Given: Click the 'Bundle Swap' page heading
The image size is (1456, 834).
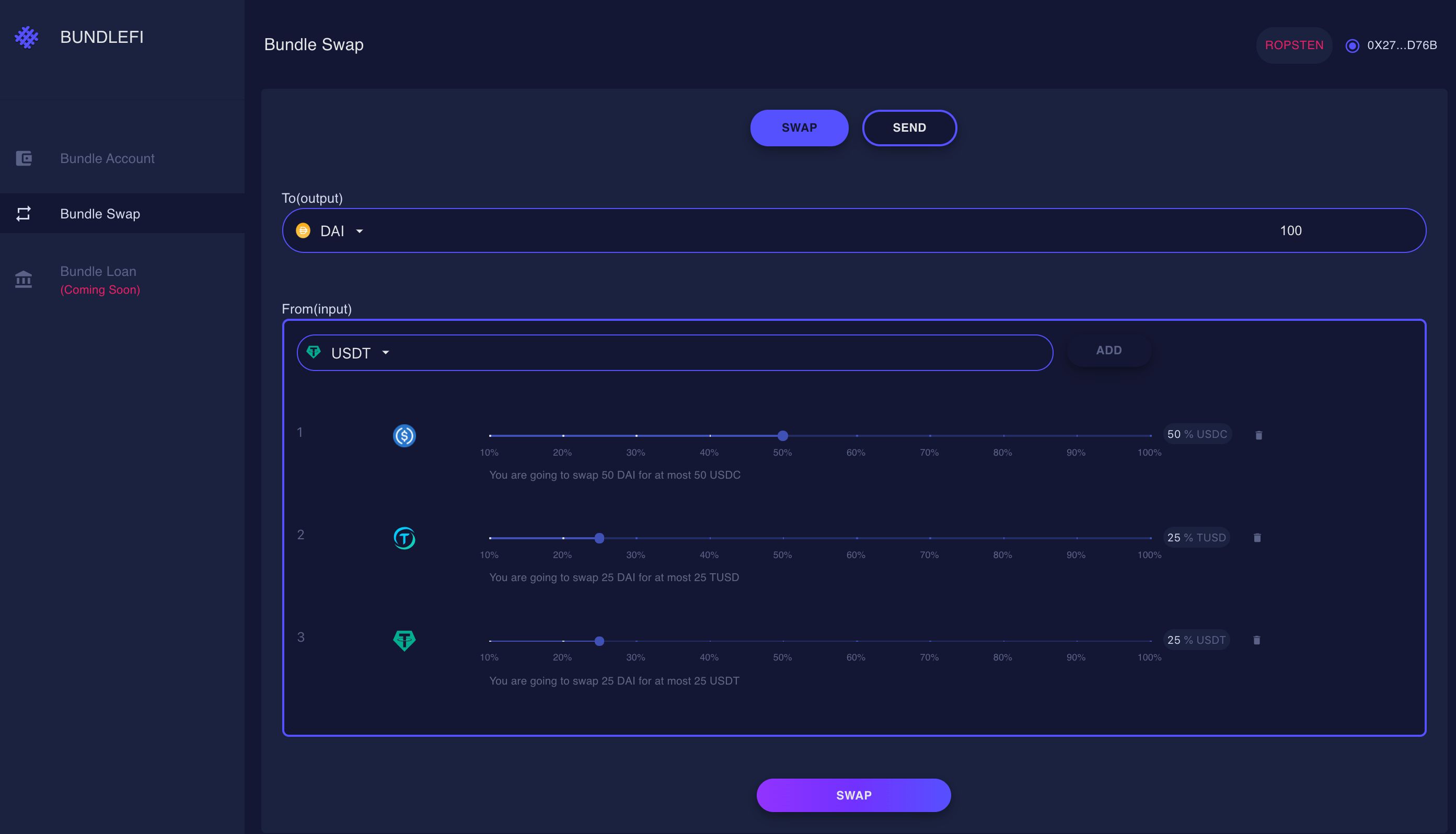Looking at the screenshot, I should point(314,45).
